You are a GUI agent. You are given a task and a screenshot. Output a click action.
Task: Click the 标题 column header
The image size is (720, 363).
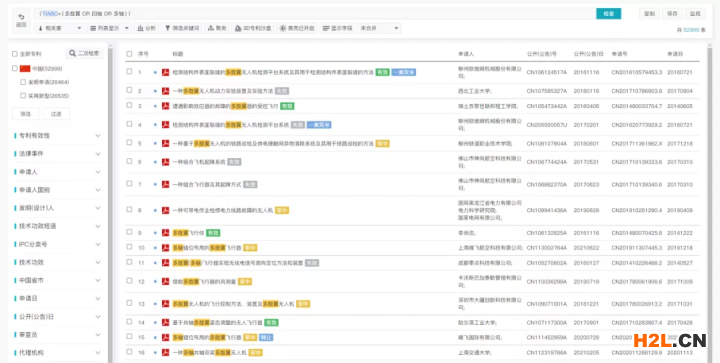(178, 54)
